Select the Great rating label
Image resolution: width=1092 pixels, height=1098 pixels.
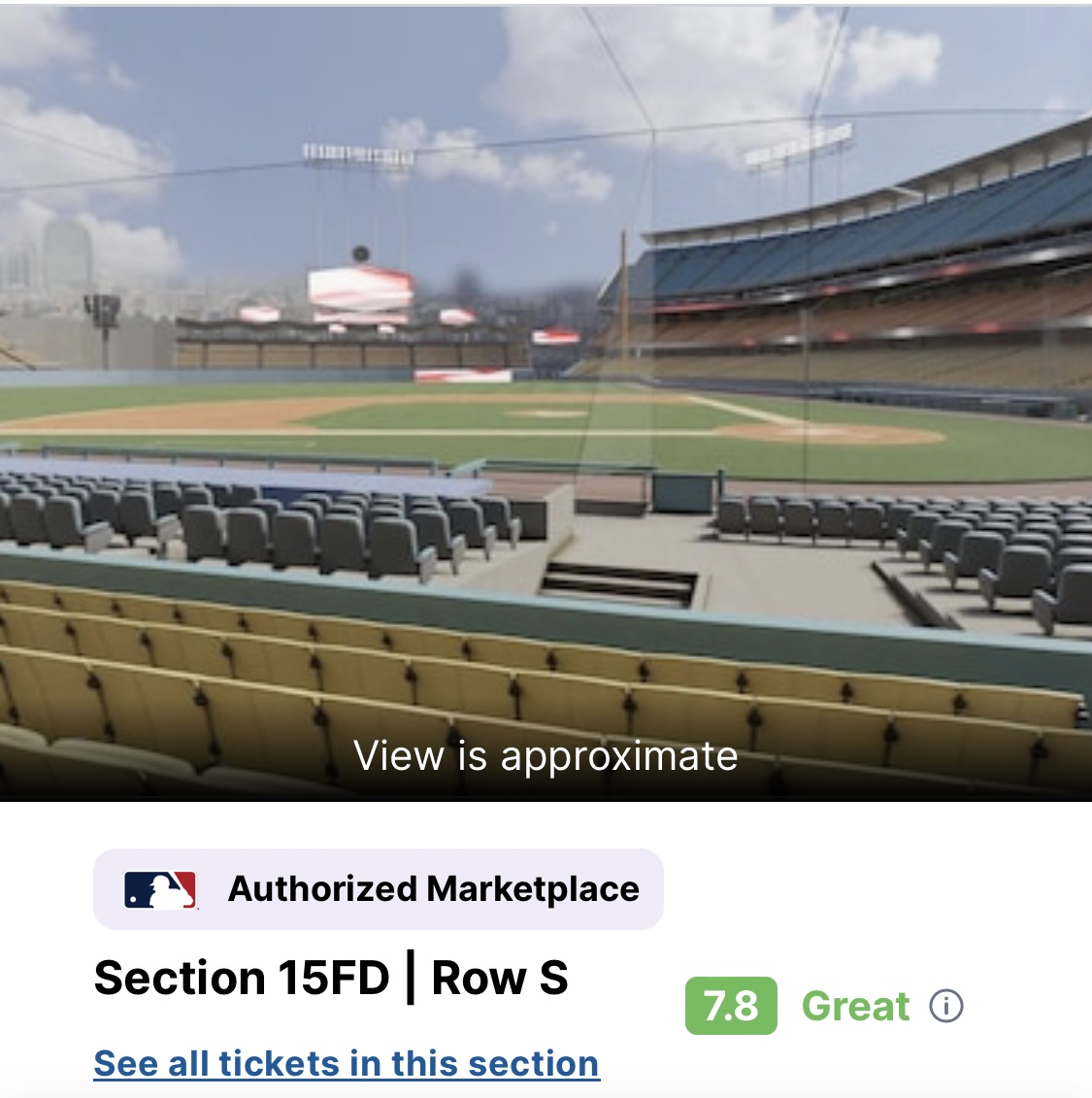pyautogui.click(x=855, y=1006)
